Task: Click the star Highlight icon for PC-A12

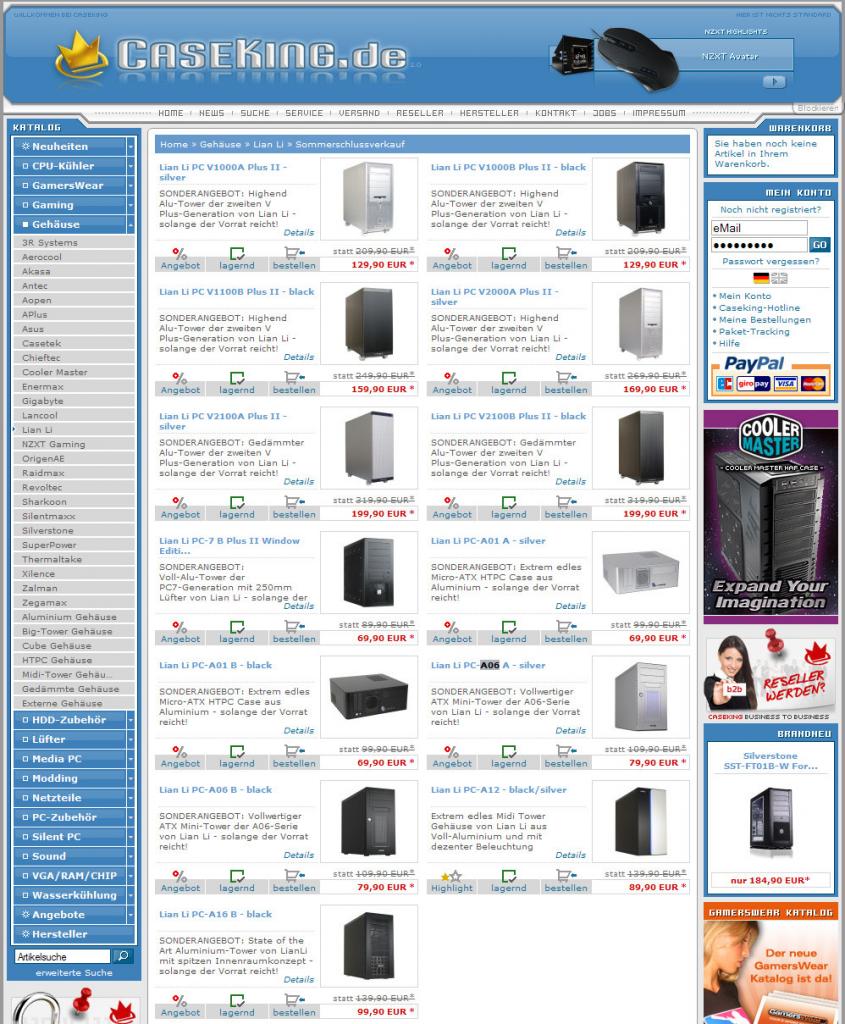Action: click(x=451, y=876)
